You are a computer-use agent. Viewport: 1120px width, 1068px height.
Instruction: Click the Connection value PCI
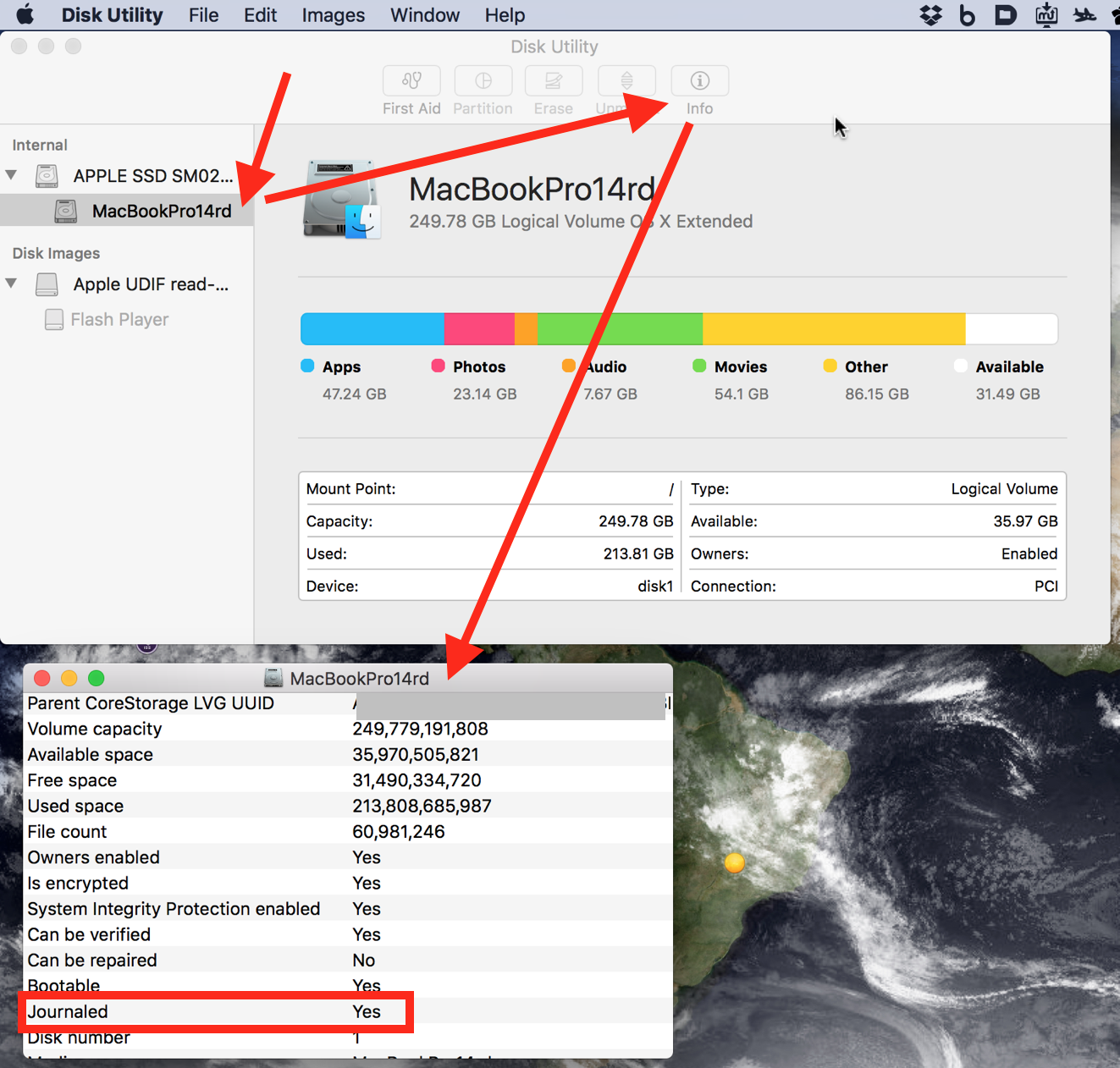click(1046, 586)
